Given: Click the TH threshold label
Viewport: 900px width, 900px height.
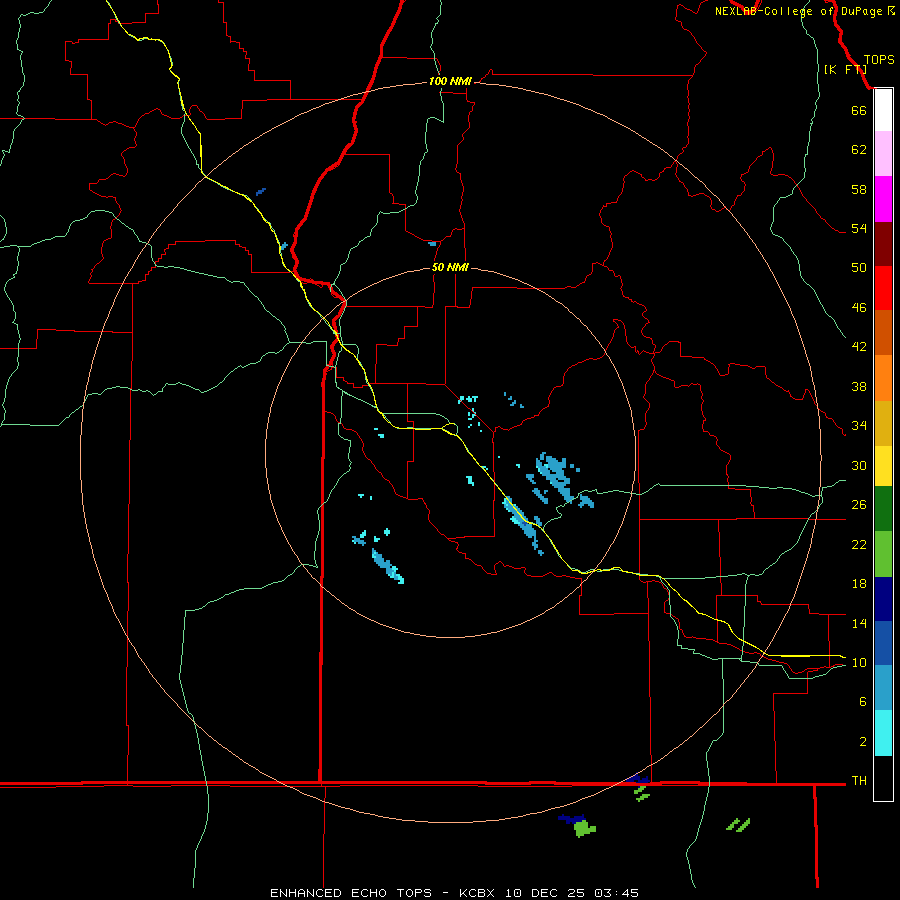Looking at the screenshot, I should tap(859, 780).
